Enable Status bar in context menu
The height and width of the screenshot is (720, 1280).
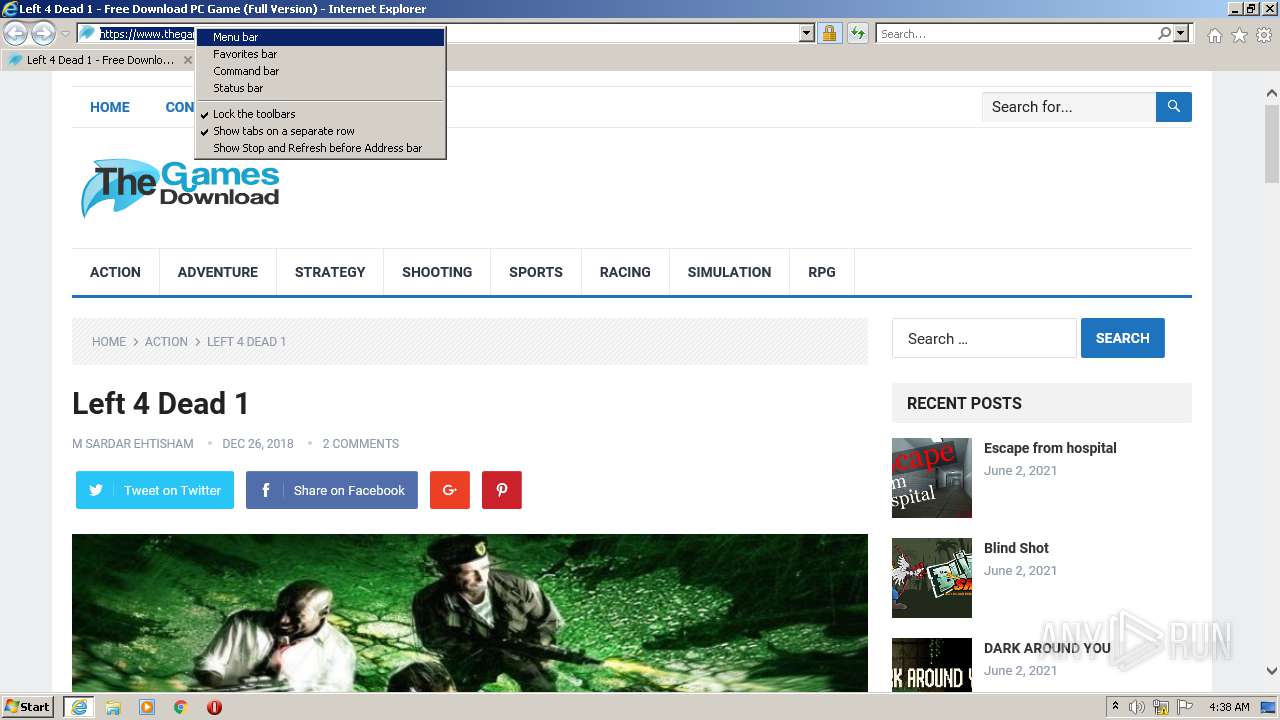click(x=320, y=88)
